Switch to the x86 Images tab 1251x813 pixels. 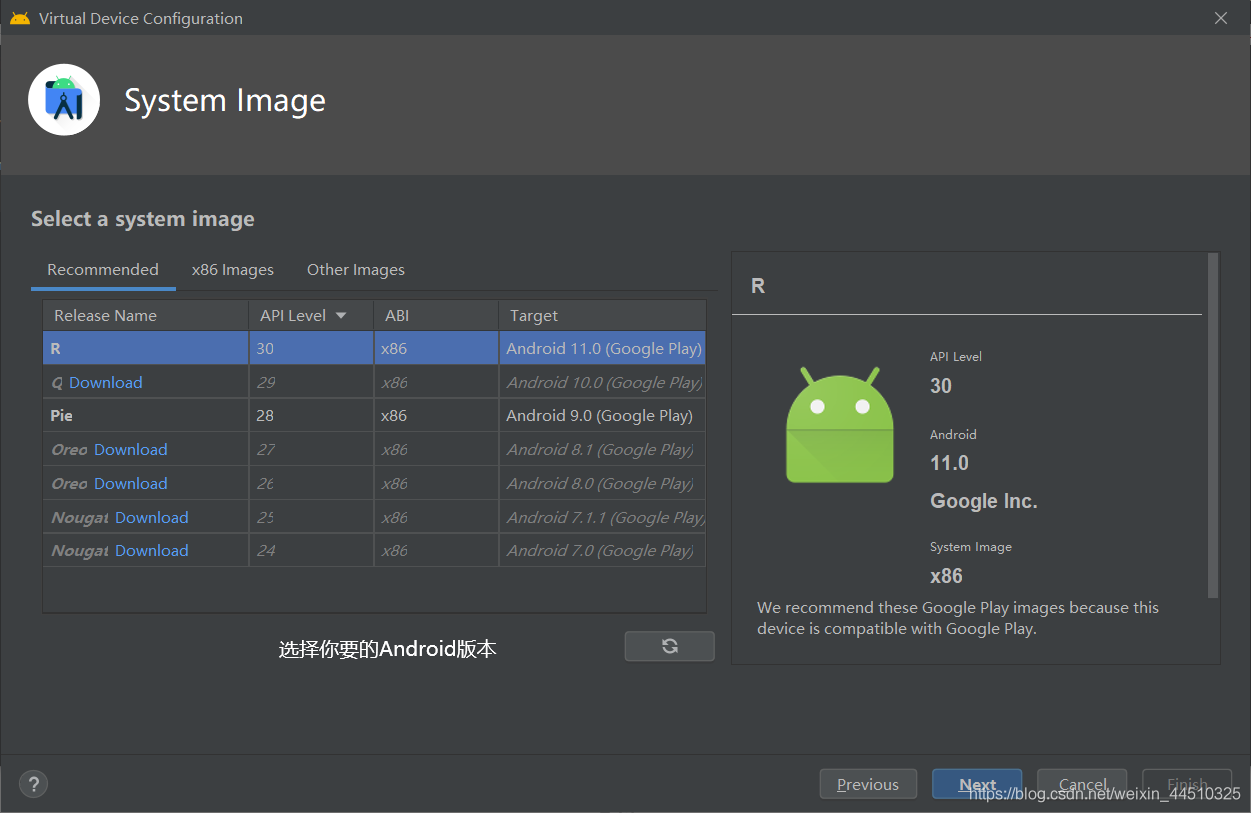[233, 270]
